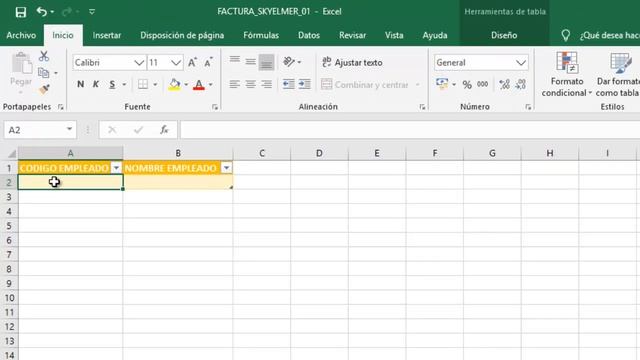Image resolution: width=640 pixels, height=360 pixels.
Task: Open the Vista tab
Action: (394, 35)
